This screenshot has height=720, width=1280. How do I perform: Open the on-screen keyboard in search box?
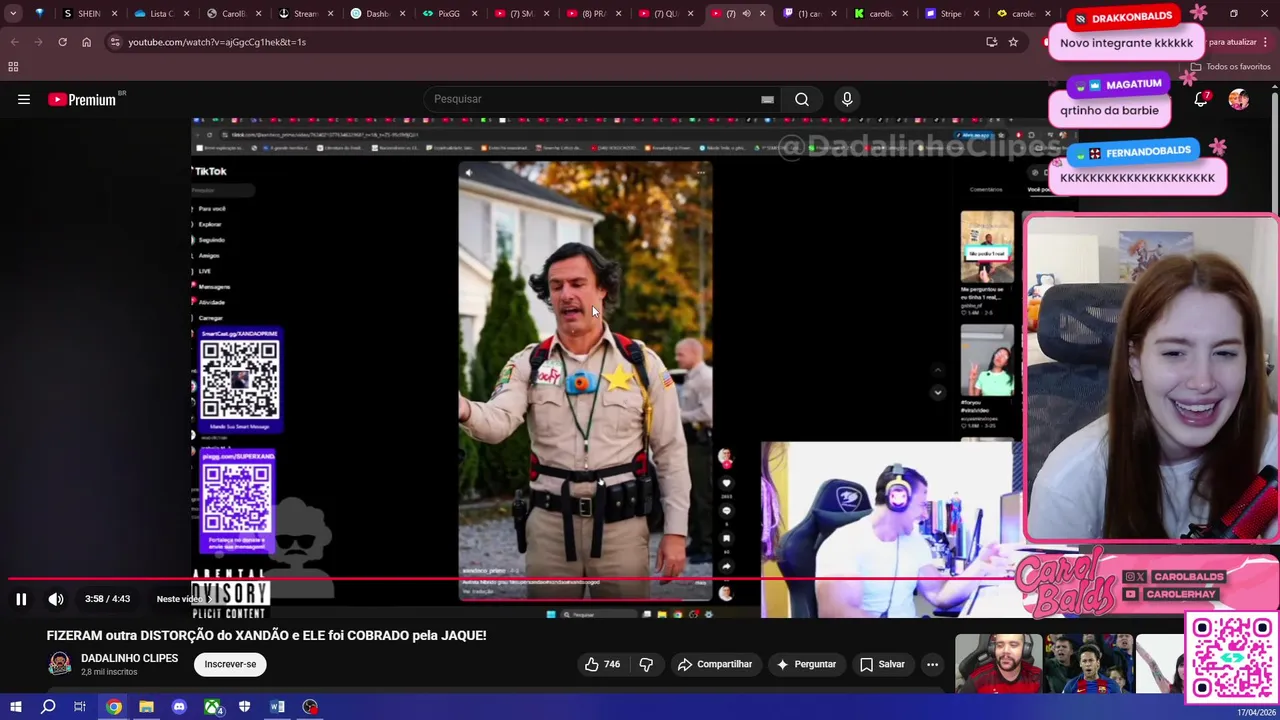coord(767,99)
